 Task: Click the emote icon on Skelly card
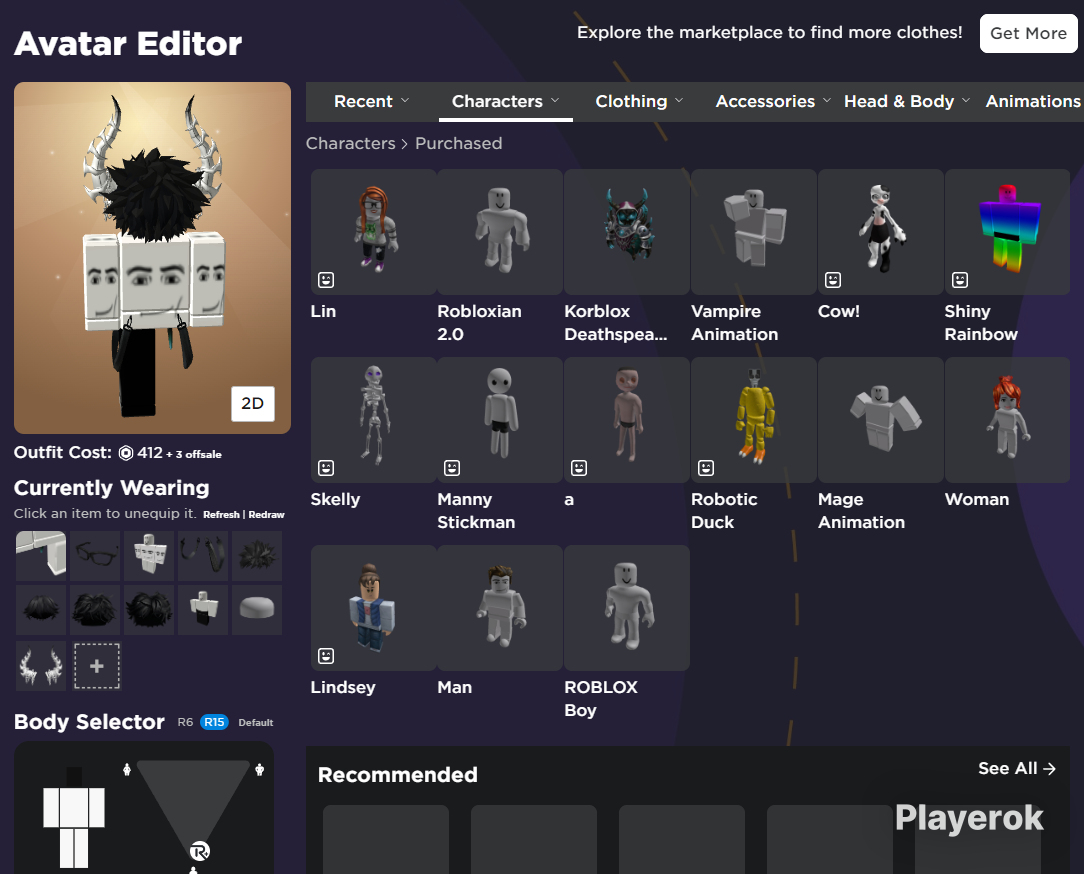[326, 468]
